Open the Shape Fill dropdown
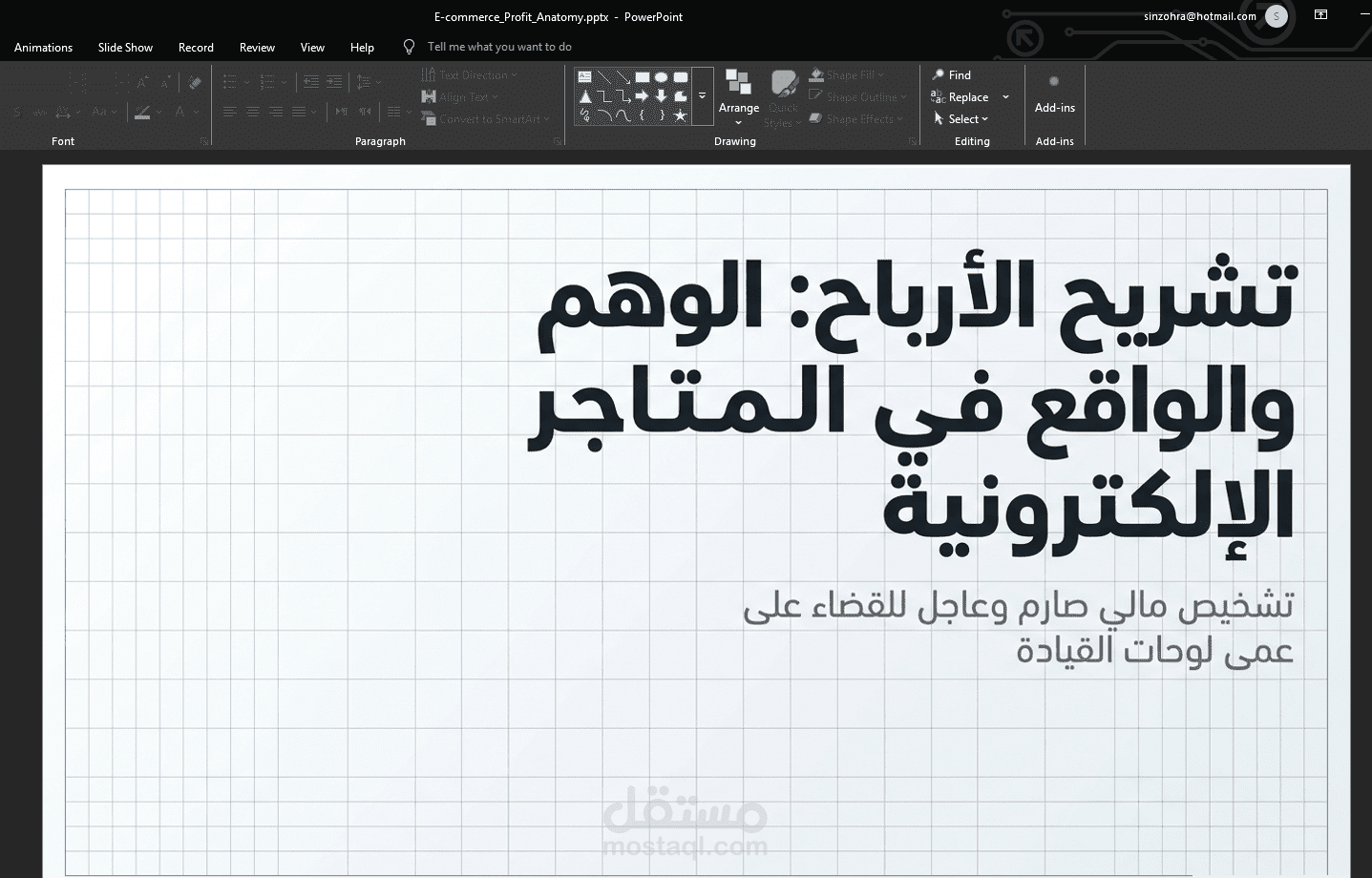 (846, 74)
